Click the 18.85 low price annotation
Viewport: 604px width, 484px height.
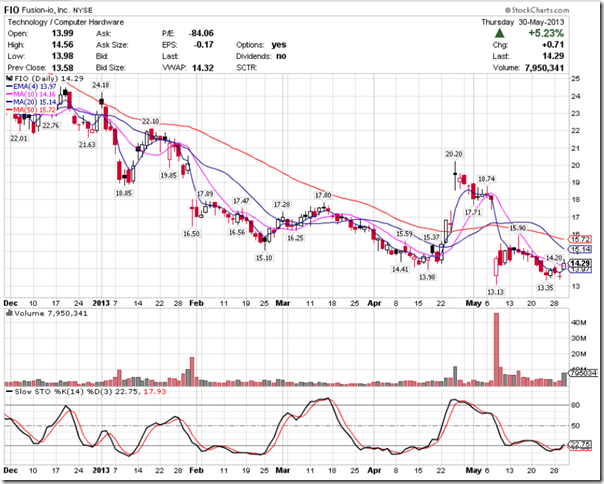tap(124, 193)
